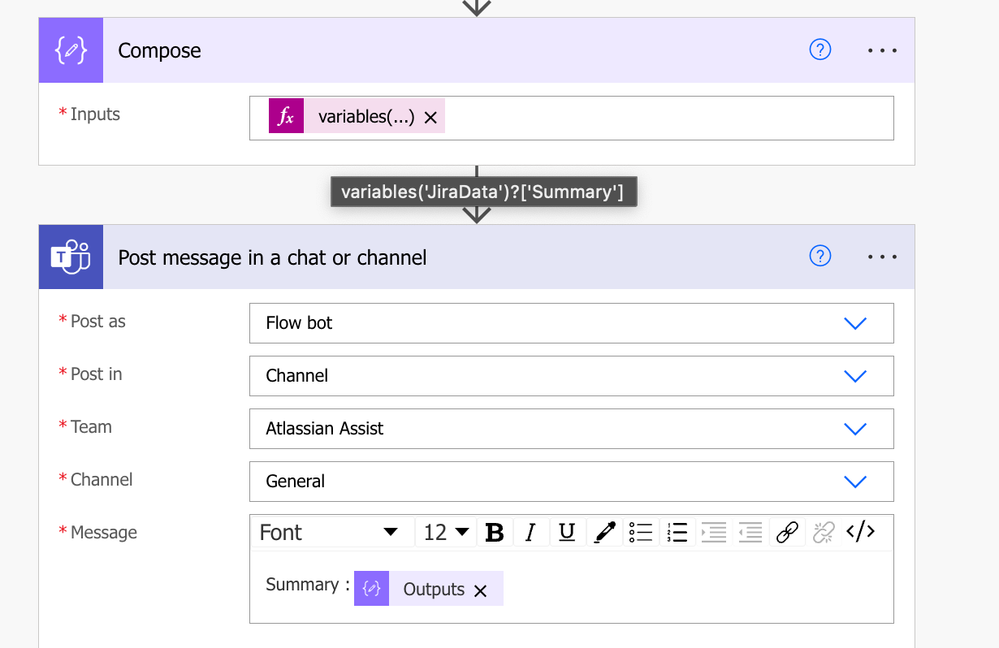Open the Compose action help icon
Viewport: 999px width, 648px height.
tap(820, 50)
